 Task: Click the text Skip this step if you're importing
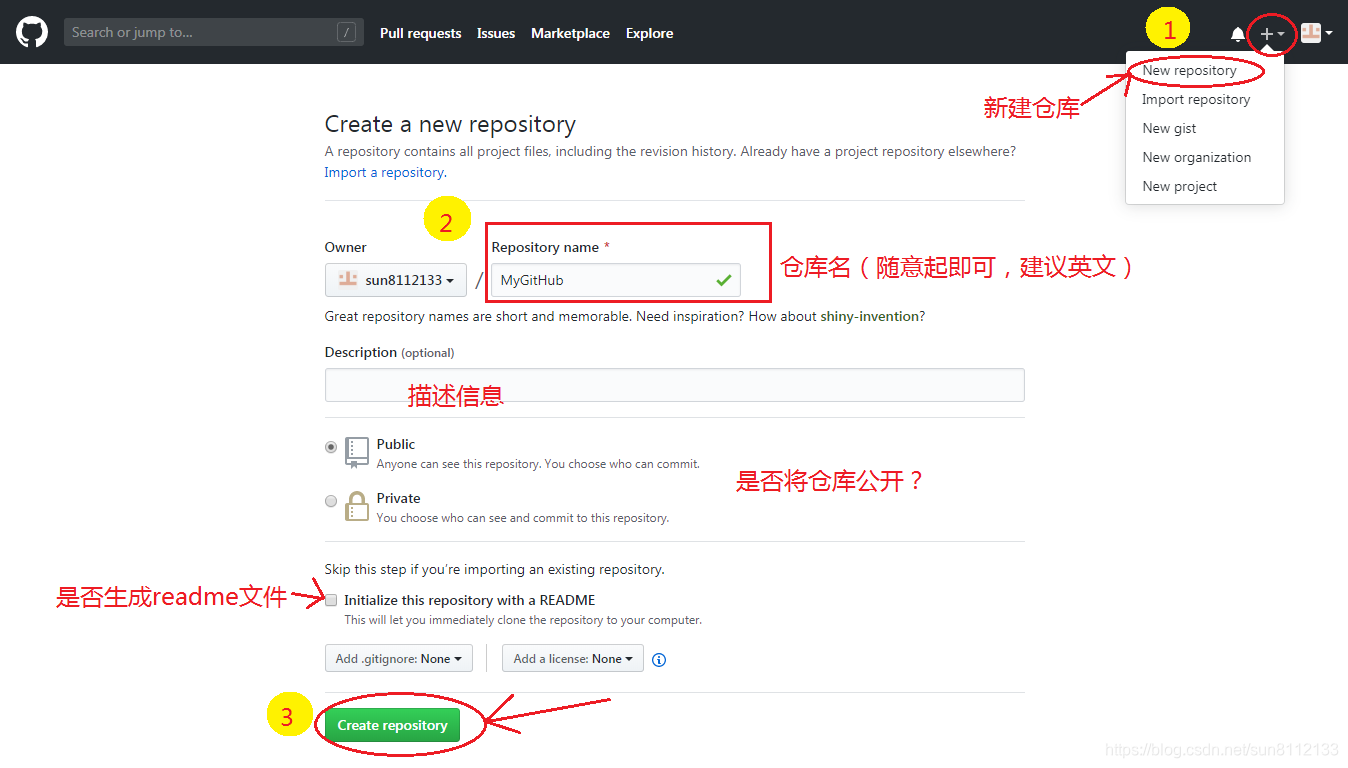pos(495,569)
